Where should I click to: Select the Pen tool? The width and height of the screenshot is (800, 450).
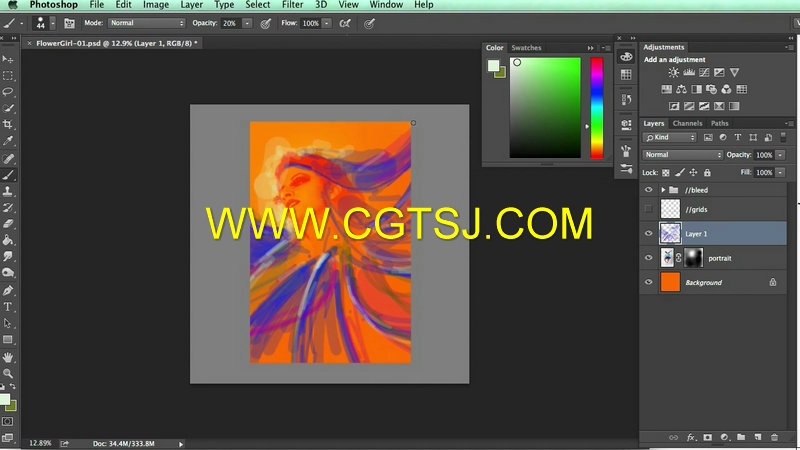tap(8, 290)
